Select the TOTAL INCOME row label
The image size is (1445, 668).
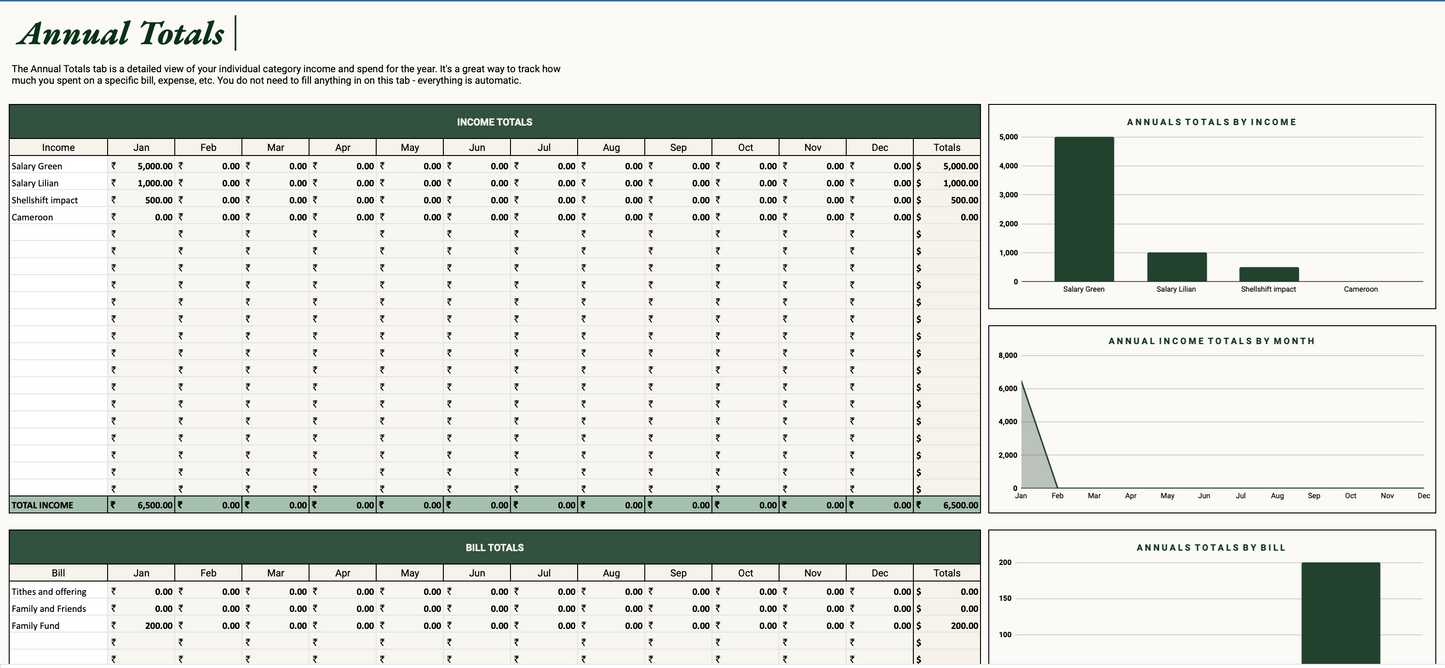(x=43, y=505)
